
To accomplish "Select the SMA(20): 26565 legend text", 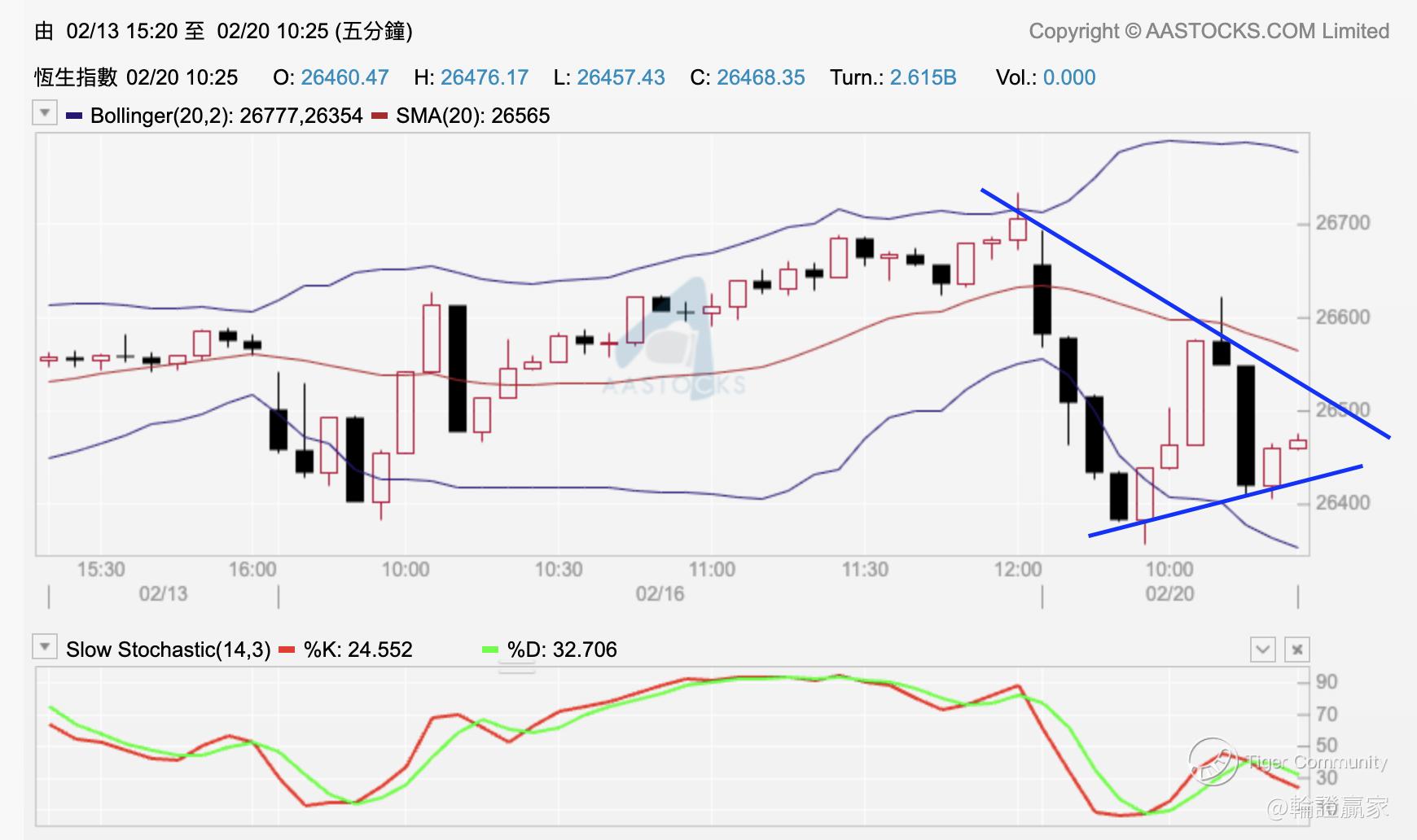I will [473, 116].
